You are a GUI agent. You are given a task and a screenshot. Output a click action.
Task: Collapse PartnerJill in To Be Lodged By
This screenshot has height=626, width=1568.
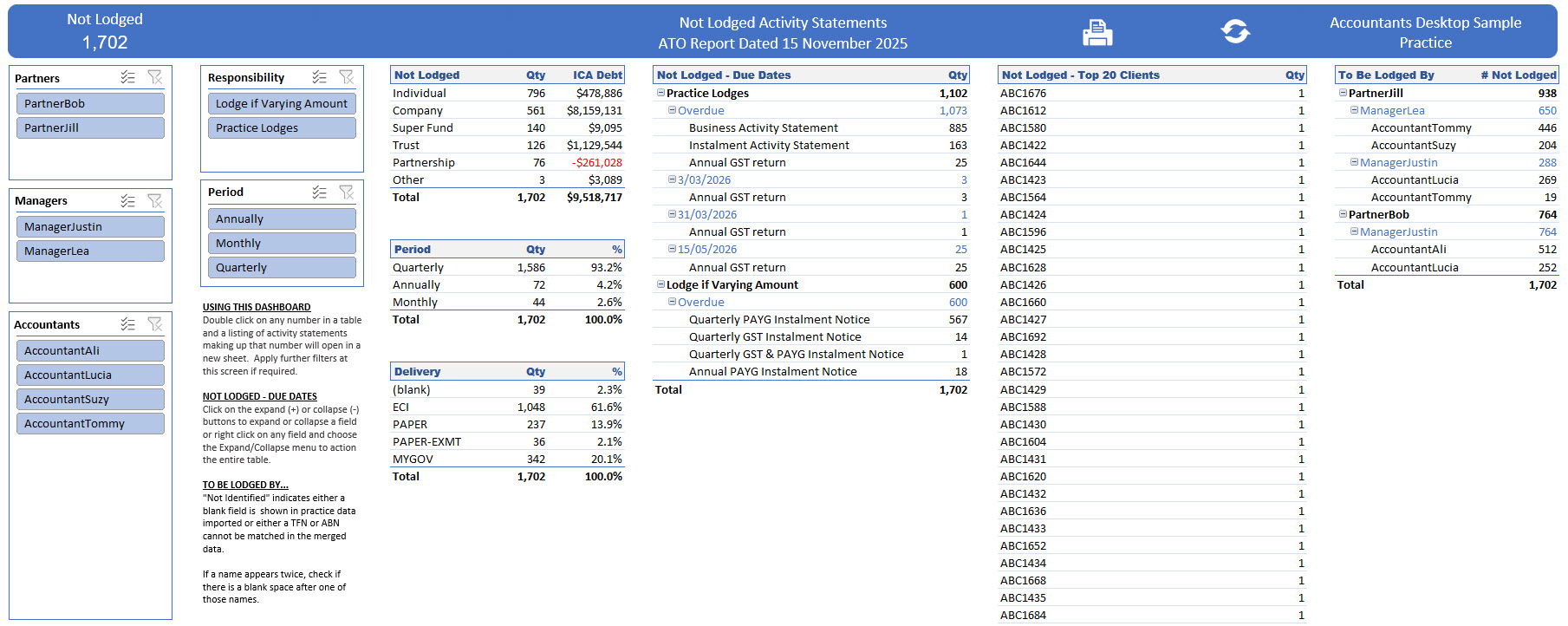pyautogui.click(x=1343, y=93)
